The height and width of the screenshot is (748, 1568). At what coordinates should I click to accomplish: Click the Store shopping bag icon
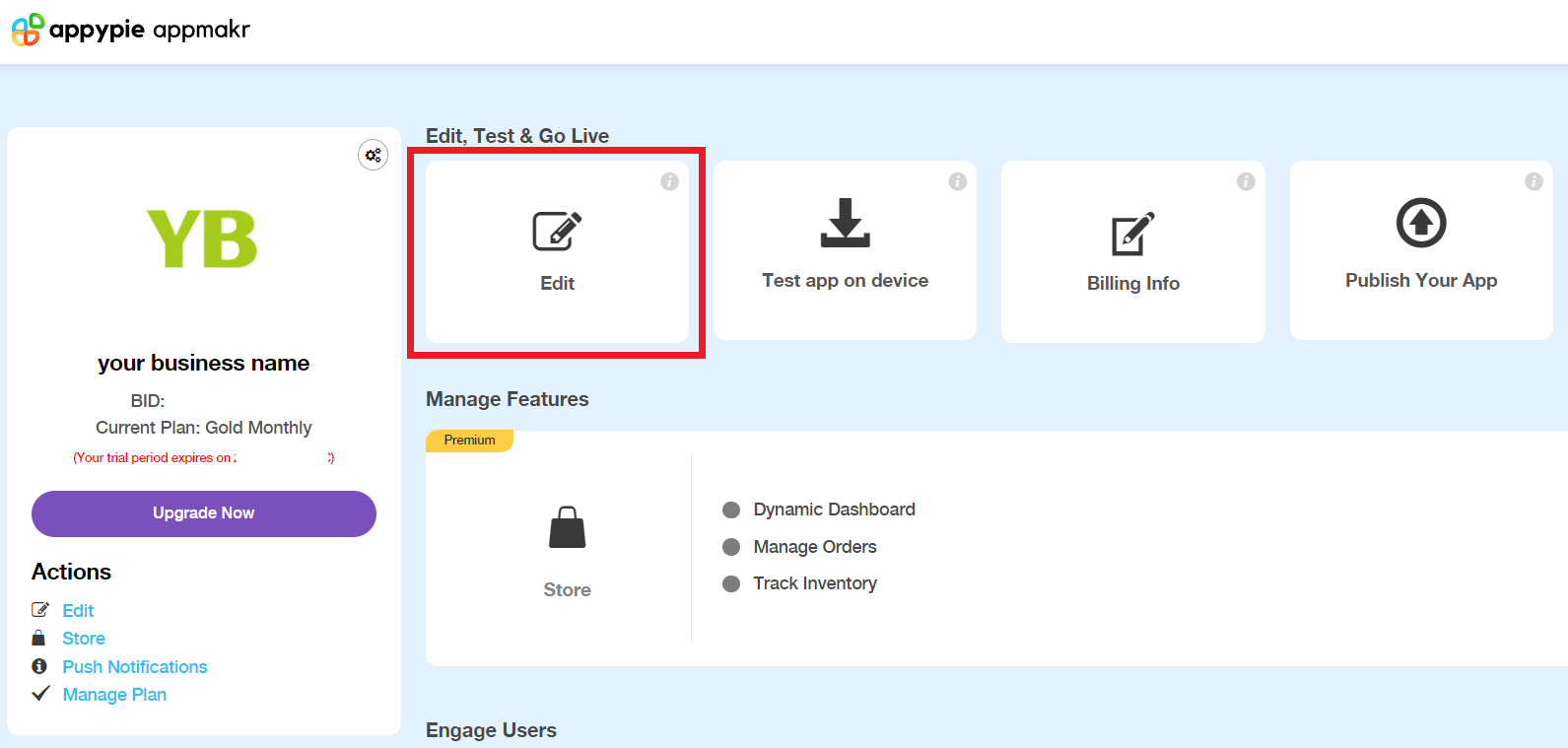(567, 527)
